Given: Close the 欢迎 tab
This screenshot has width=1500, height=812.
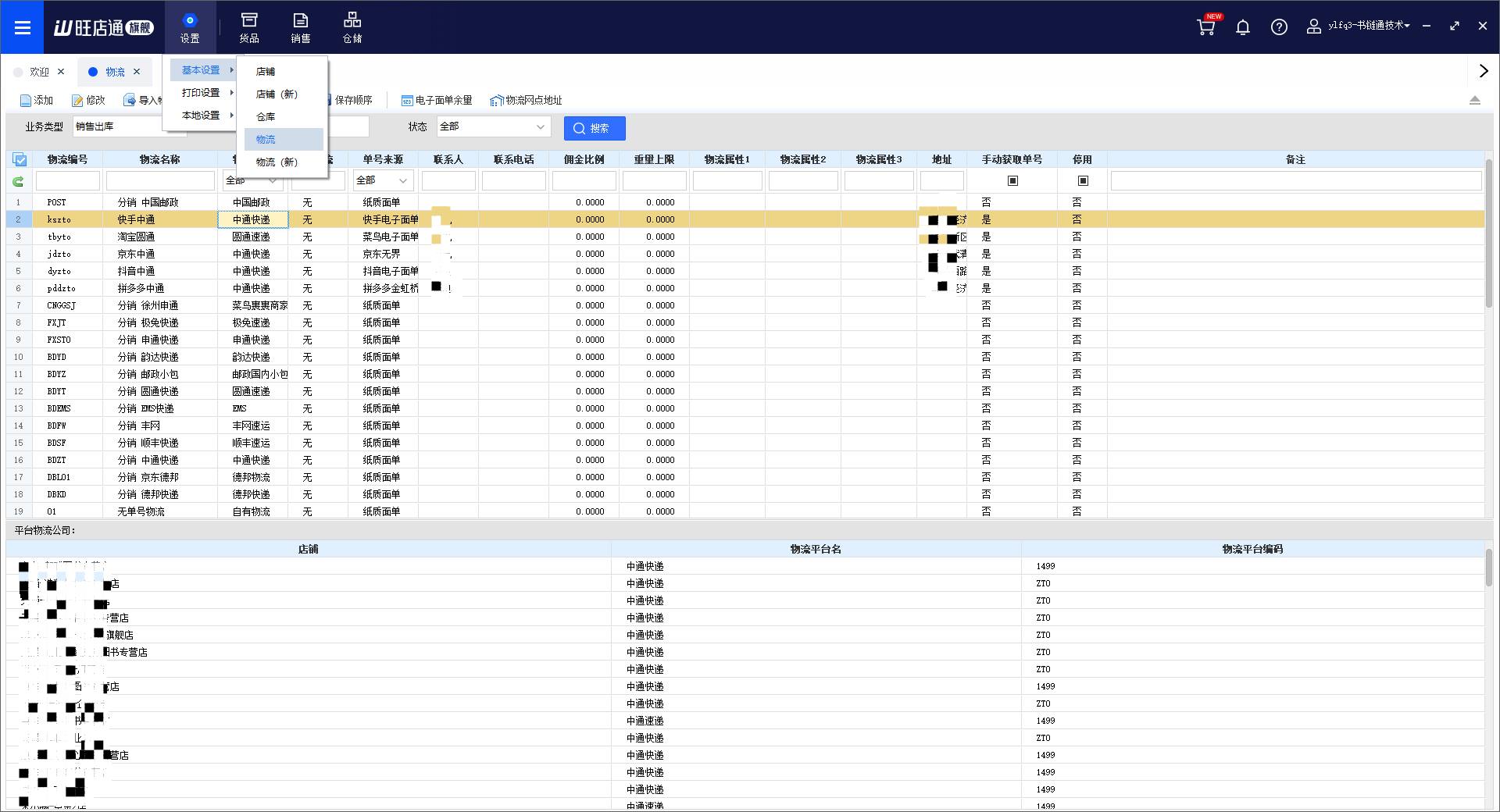Looking at the screenshot, I should (61, 71).
